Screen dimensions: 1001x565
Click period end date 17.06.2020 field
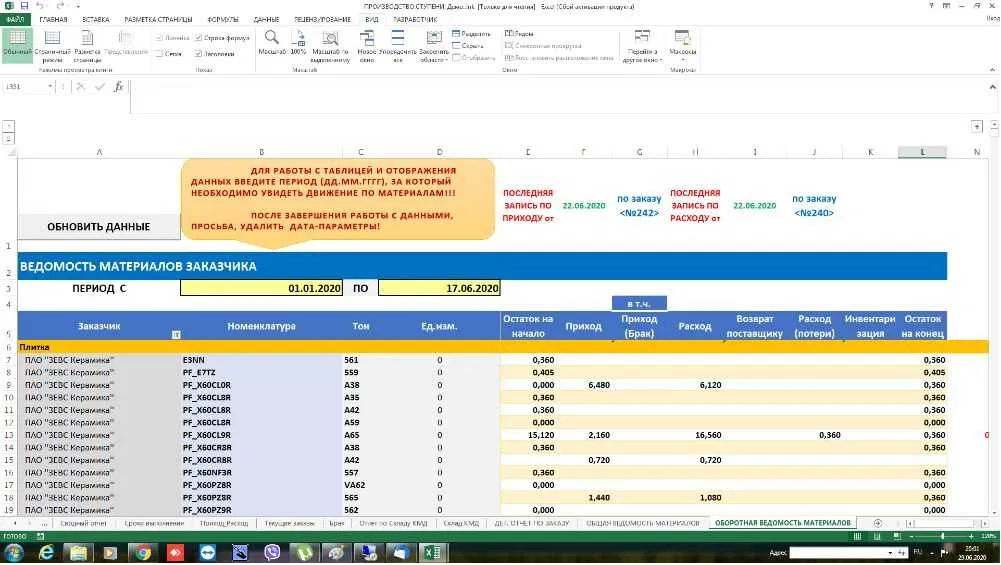tap(439, 288)
